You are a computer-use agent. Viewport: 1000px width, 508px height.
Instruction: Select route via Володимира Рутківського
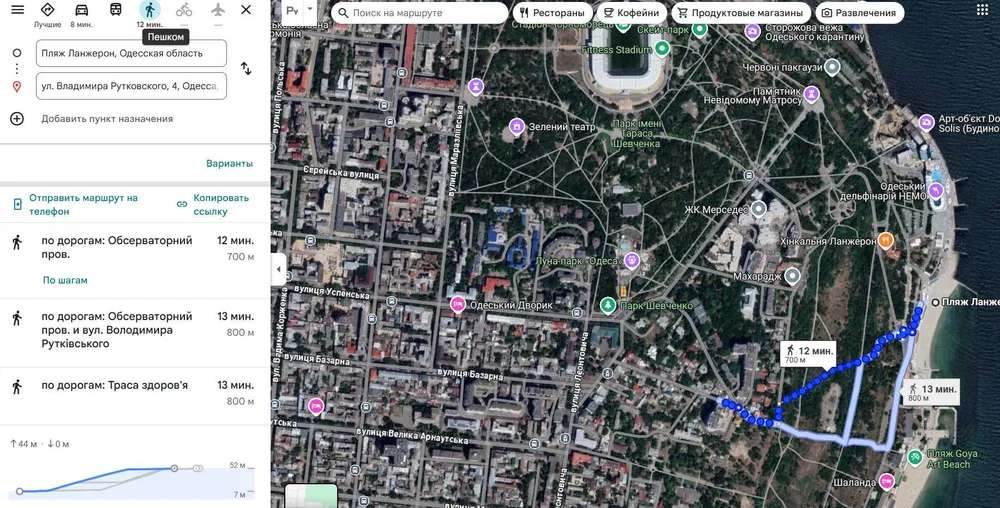click(135, 333)
